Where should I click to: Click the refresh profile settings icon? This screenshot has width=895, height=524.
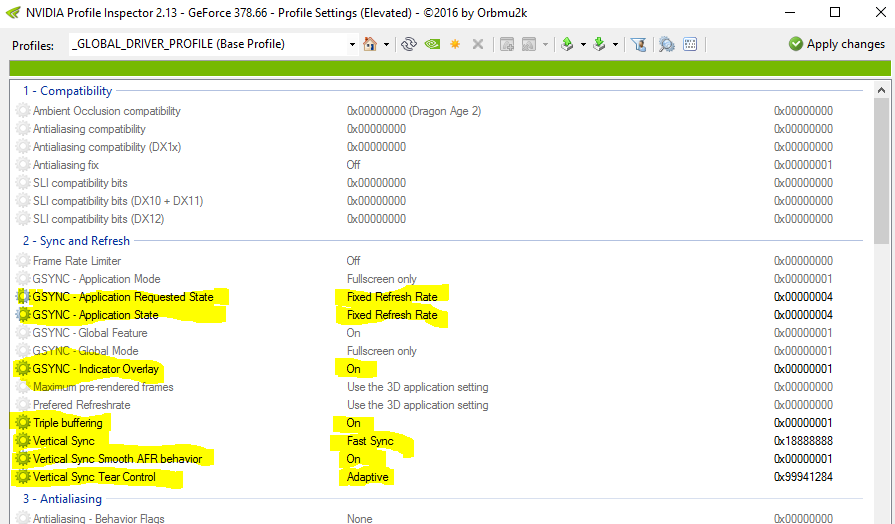[x=408, y=44]
